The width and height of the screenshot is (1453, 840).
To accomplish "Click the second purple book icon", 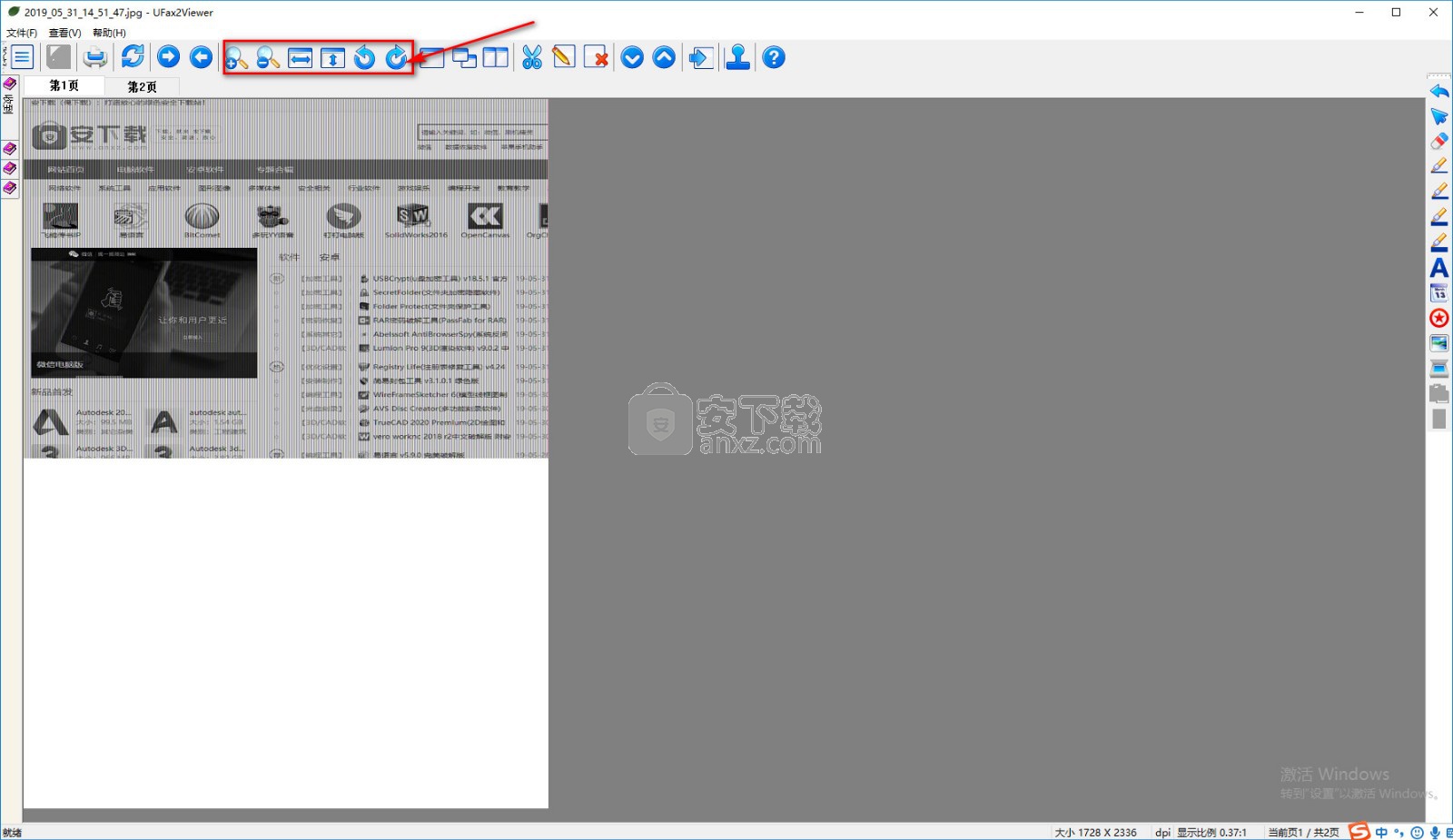I will pyautogui.click(x=10, y=148).
